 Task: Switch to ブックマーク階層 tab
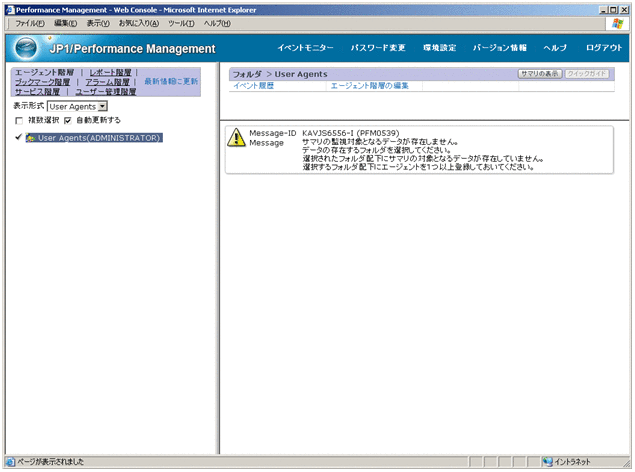pos(42,82)
